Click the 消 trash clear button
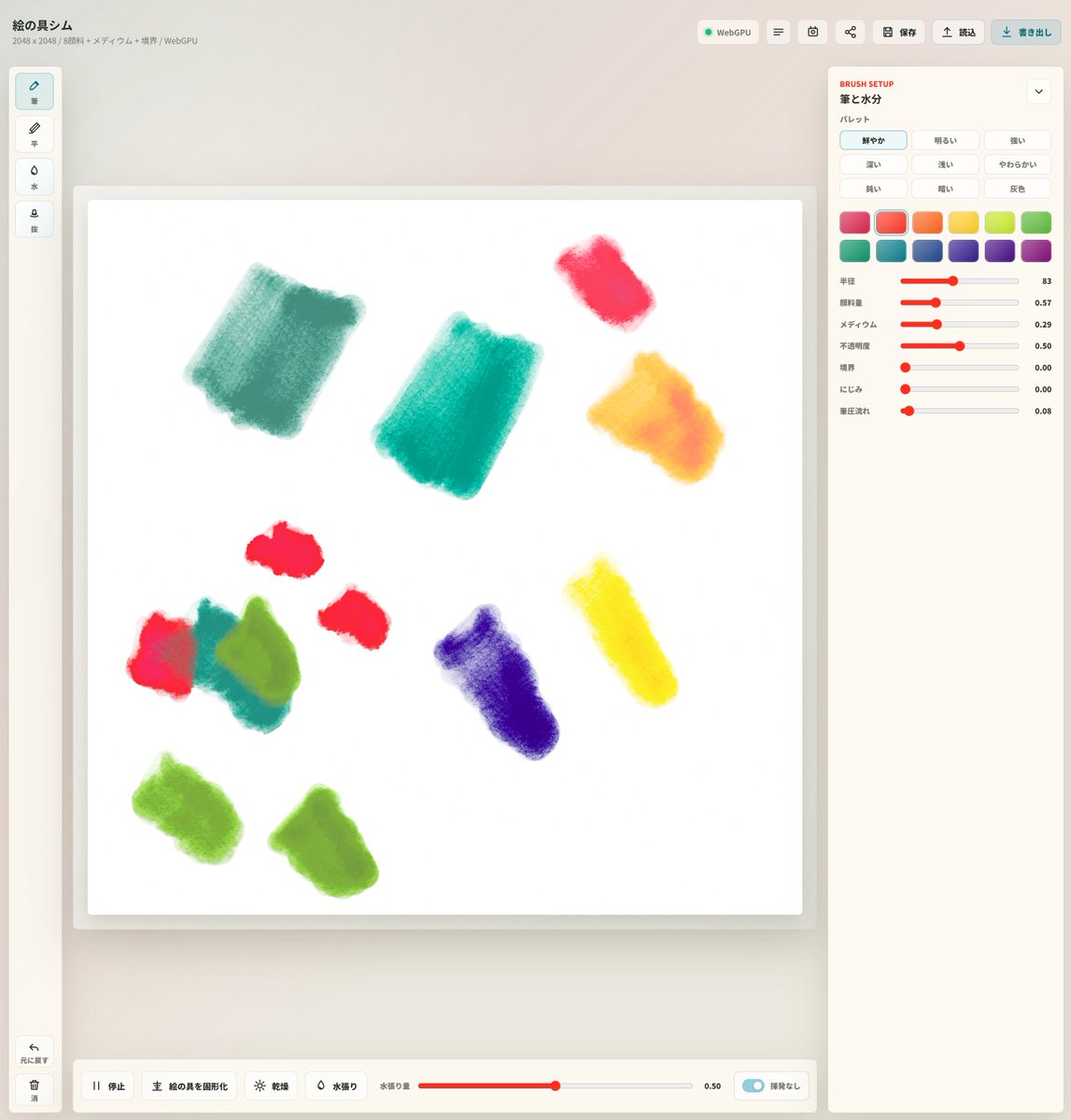 pyautogui.click(x=35, y=1089)
